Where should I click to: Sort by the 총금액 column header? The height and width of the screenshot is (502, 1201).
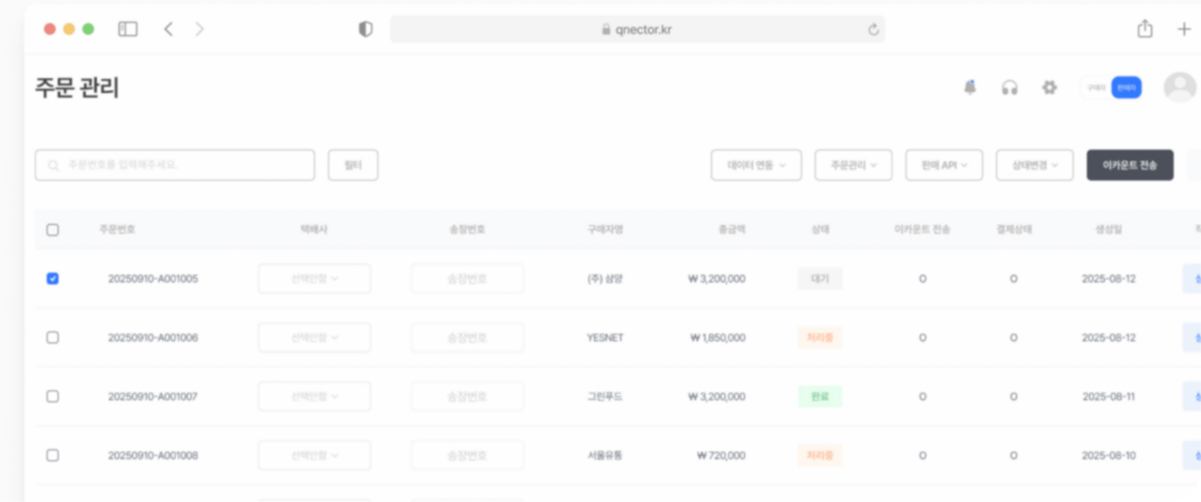(x=731, y=229)
